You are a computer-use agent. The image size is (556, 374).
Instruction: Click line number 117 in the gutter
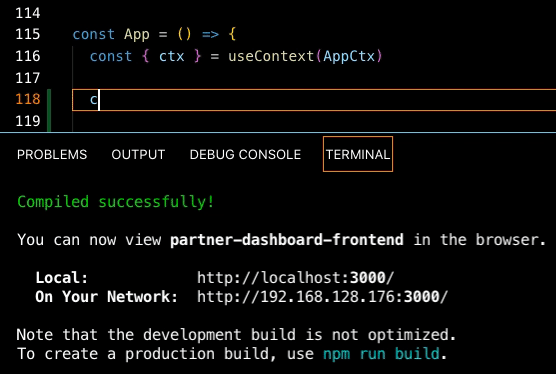pos(28,78)
